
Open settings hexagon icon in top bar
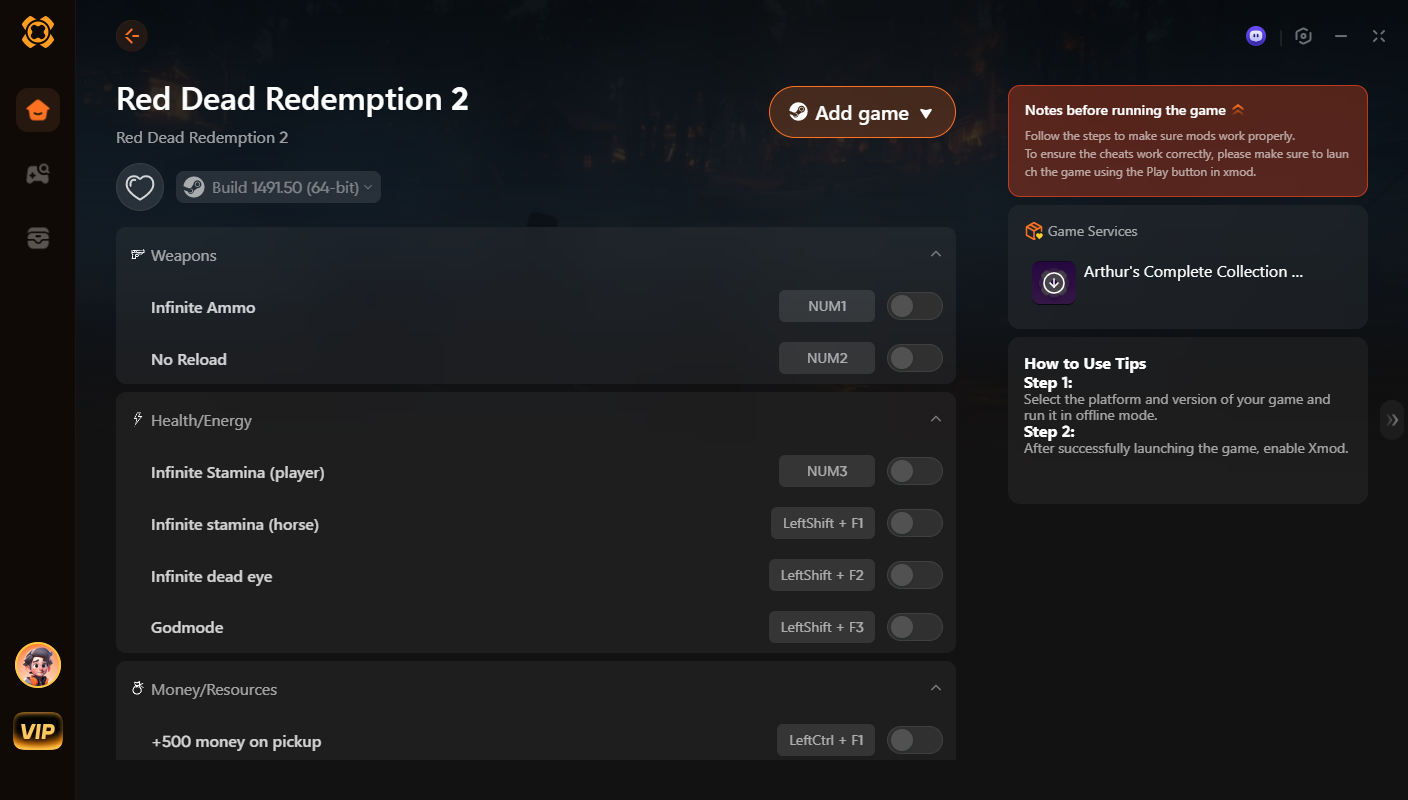(x=1303, y=36)
